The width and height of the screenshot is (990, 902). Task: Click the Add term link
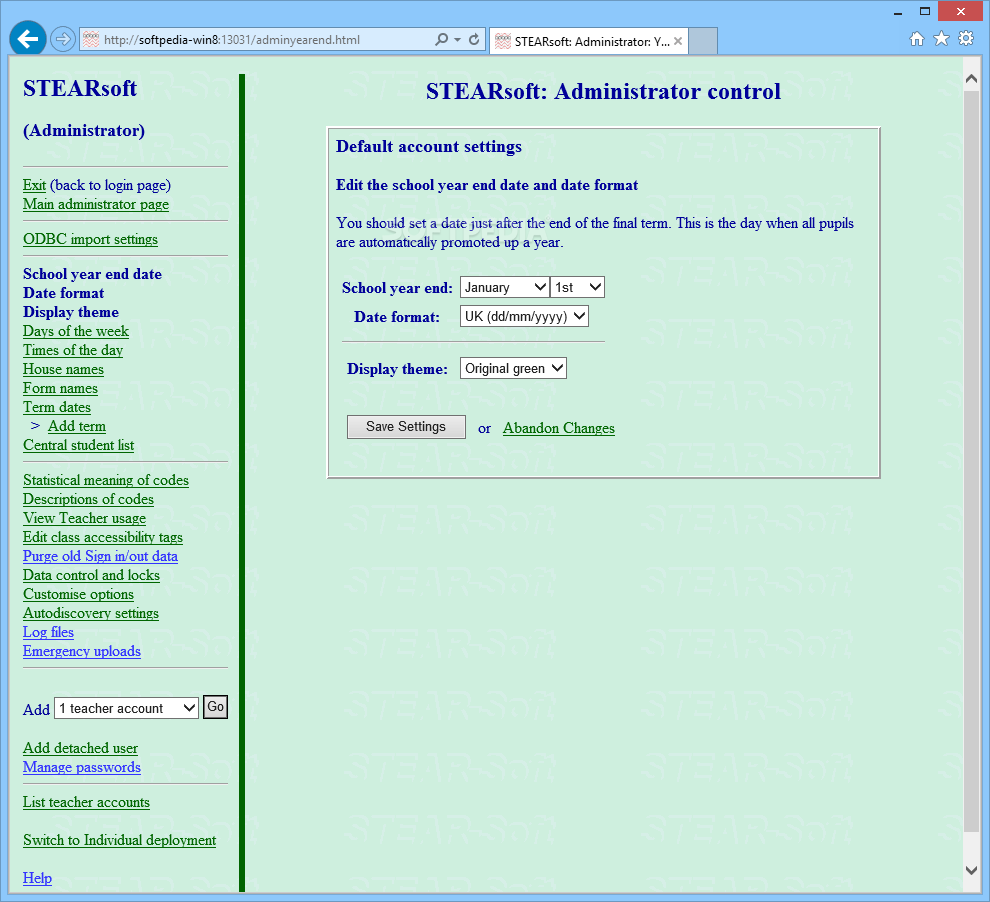point(77,426)
